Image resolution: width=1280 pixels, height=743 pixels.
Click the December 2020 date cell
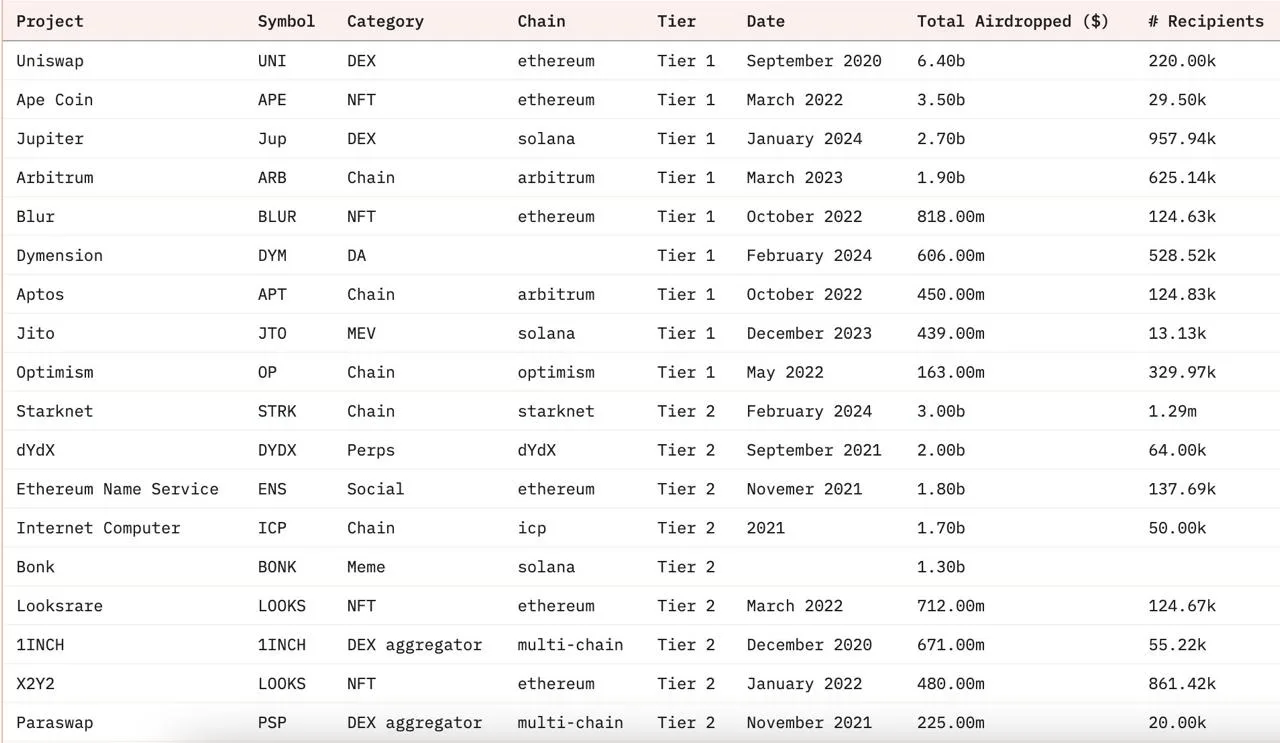pyautogui.click(x=809, y=646)
